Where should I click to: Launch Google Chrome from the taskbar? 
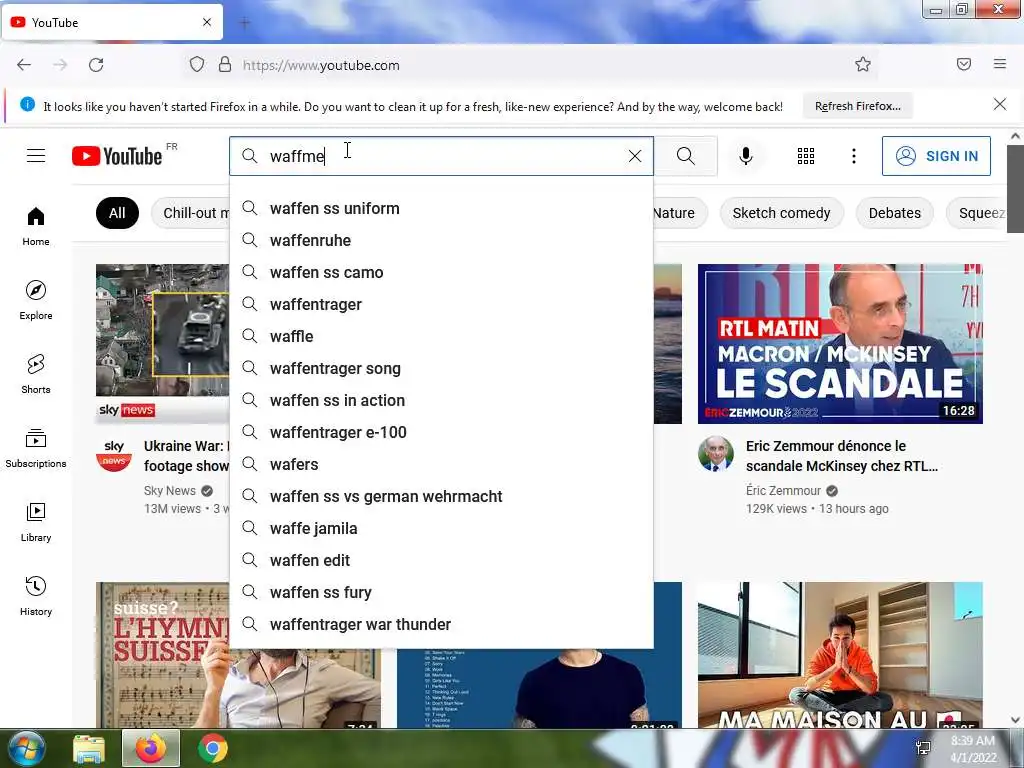[x=212, y=748]
